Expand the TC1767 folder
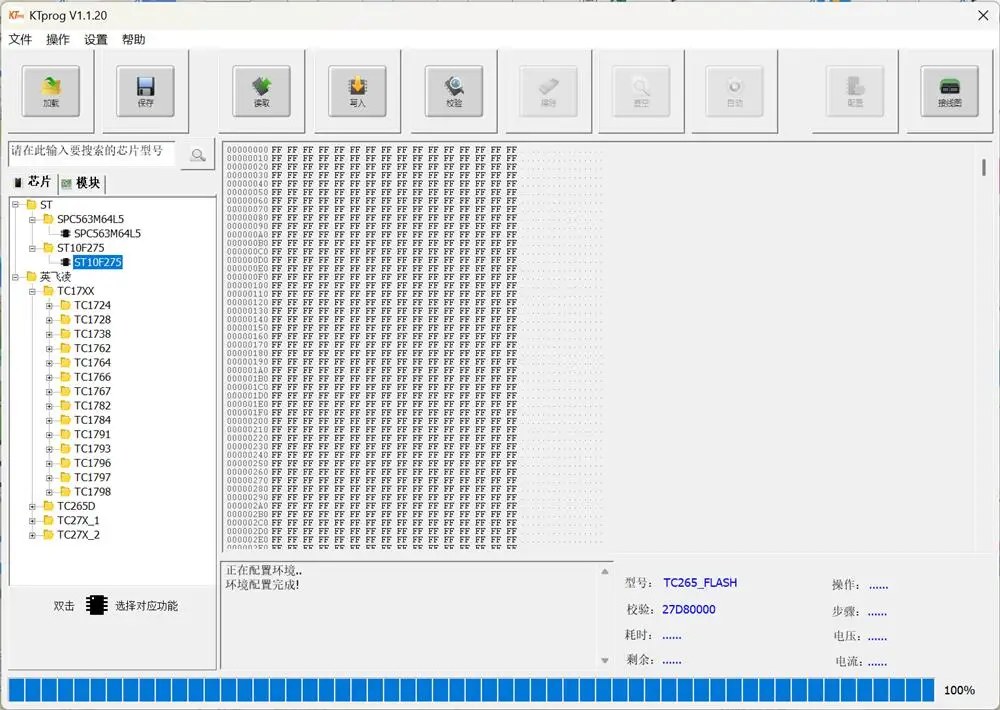 pyautogui.click(x=49, y=392)
